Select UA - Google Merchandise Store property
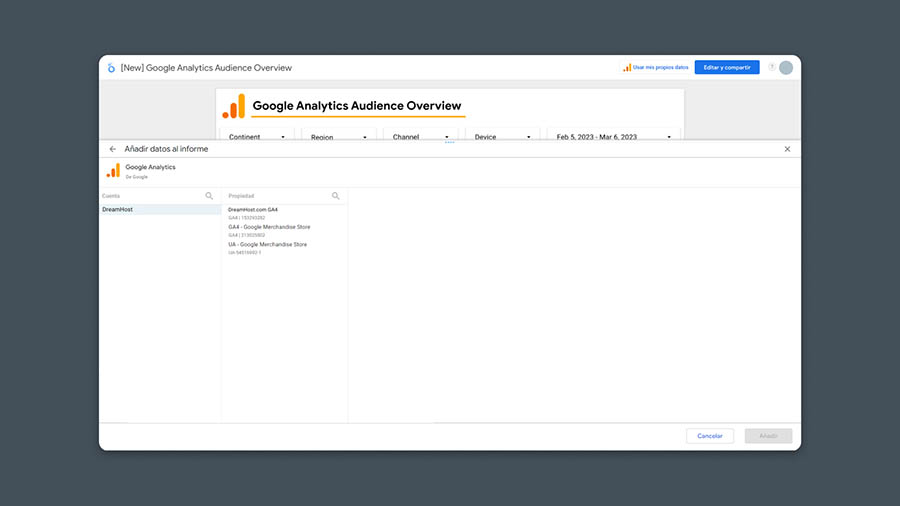The height and width of the screenshot is (506, 900). point(284,248)
